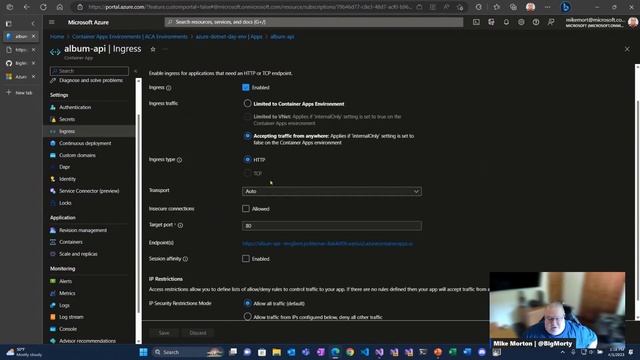Open the Transport dropdown set to Auto

click(332, 191)
